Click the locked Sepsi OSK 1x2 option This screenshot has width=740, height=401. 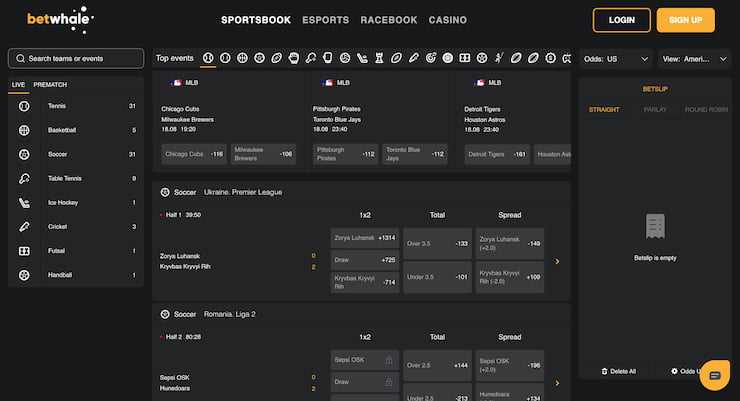pos(365,360)
